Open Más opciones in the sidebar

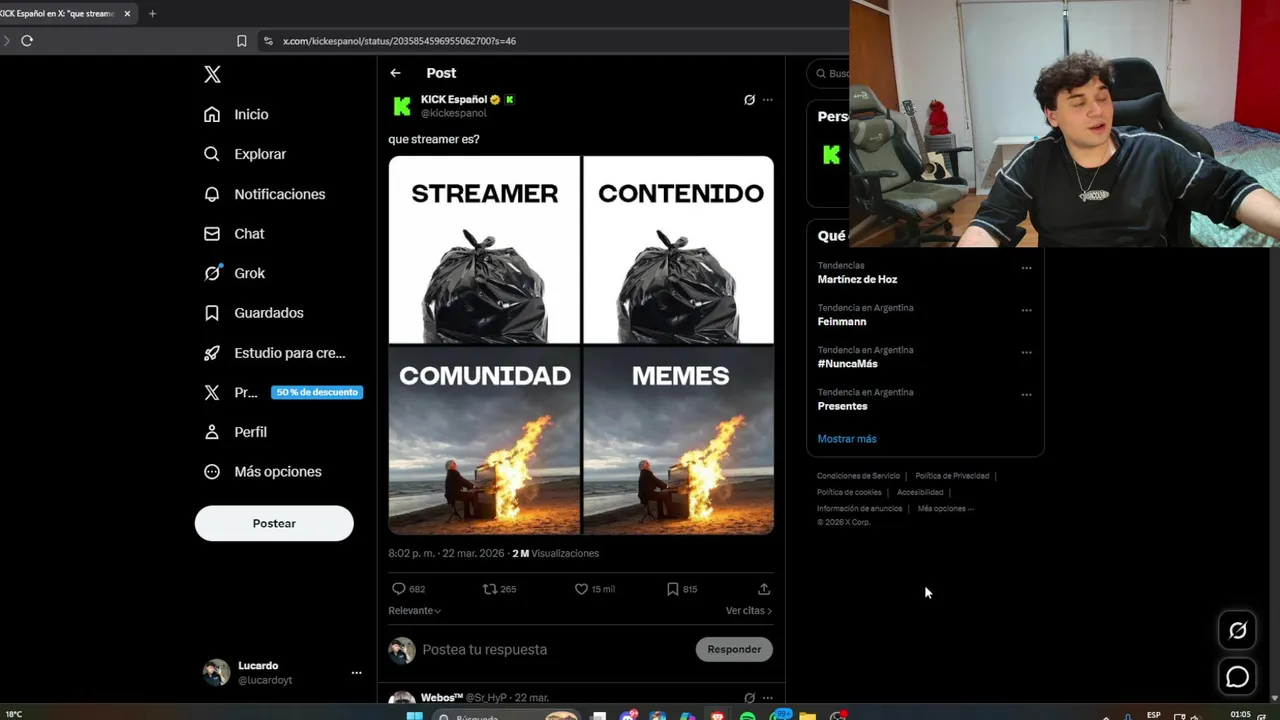pos(263,471)
